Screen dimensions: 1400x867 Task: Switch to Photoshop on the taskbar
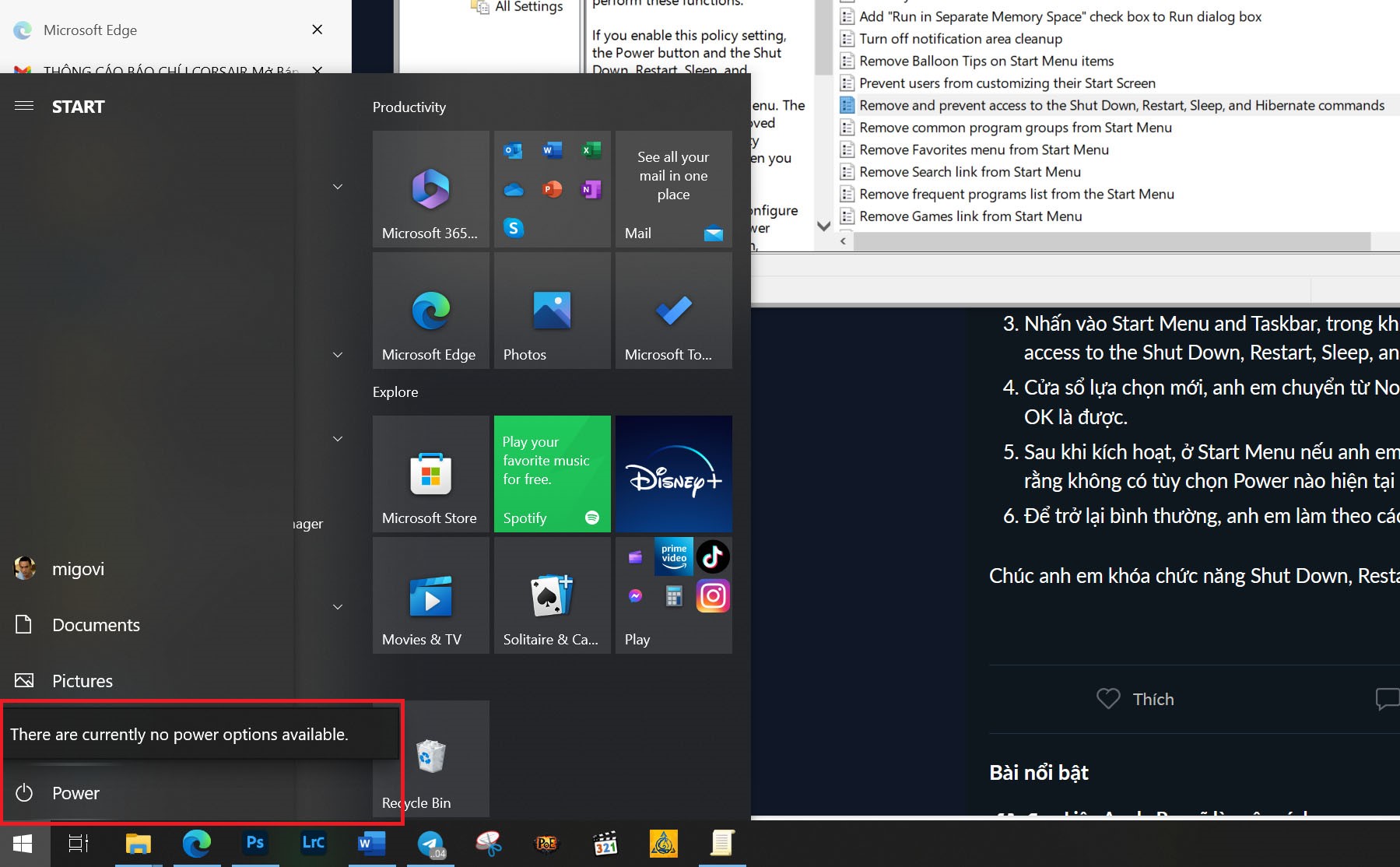255,844
